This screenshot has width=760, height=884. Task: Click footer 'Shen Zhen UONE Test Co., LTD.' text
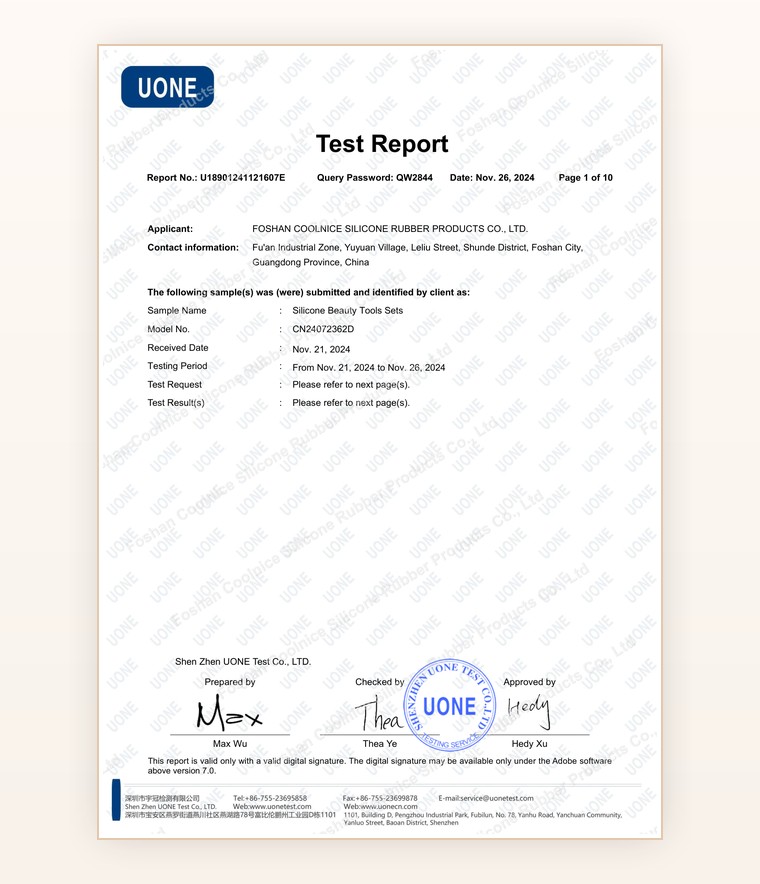pyautogui.click(x=171, y=807)
